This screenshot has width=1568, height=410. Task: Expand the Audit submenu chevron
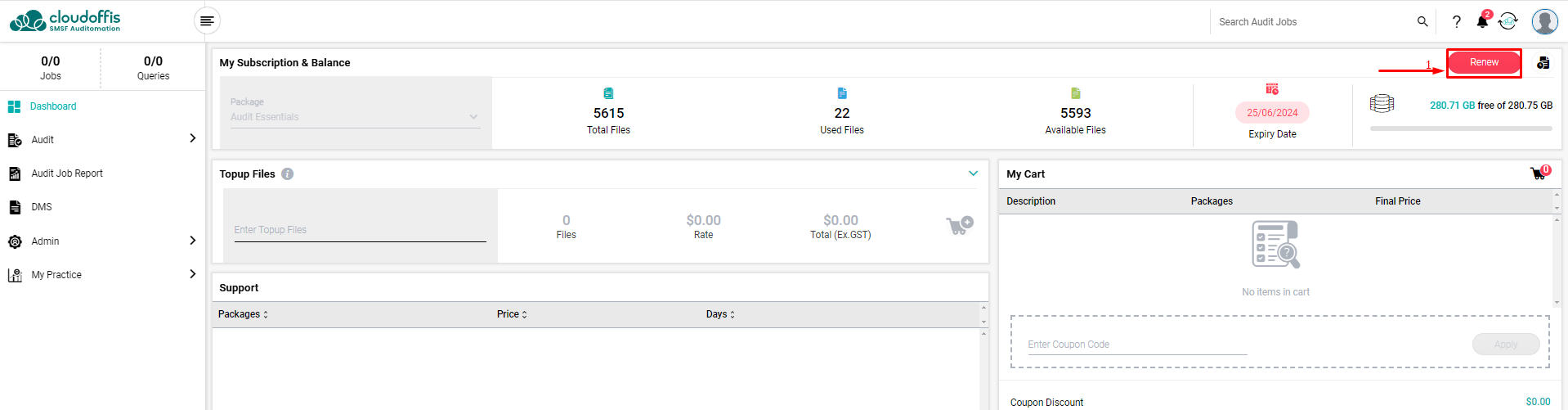193,138
